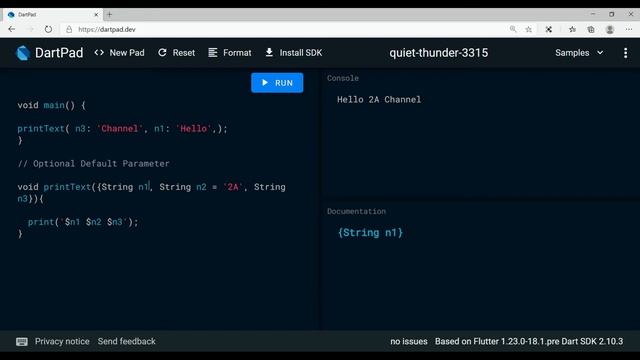640x360 pixels.
Task: Open the browser zoom magnifier icon
Action: point(513,29)
